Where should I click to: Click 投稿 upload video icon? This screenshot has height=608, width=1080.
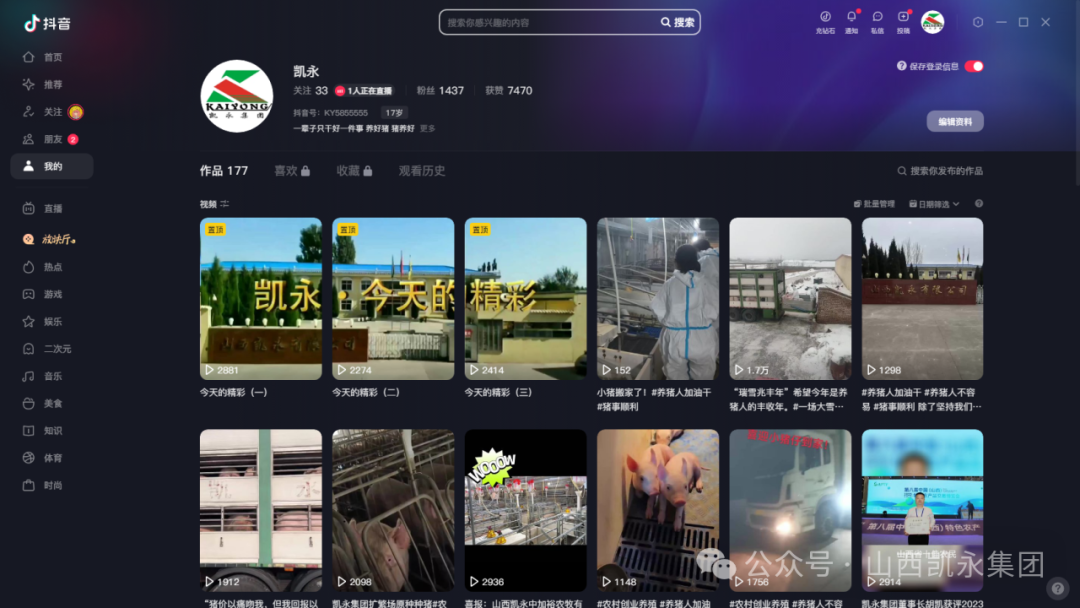coord(903,22)
